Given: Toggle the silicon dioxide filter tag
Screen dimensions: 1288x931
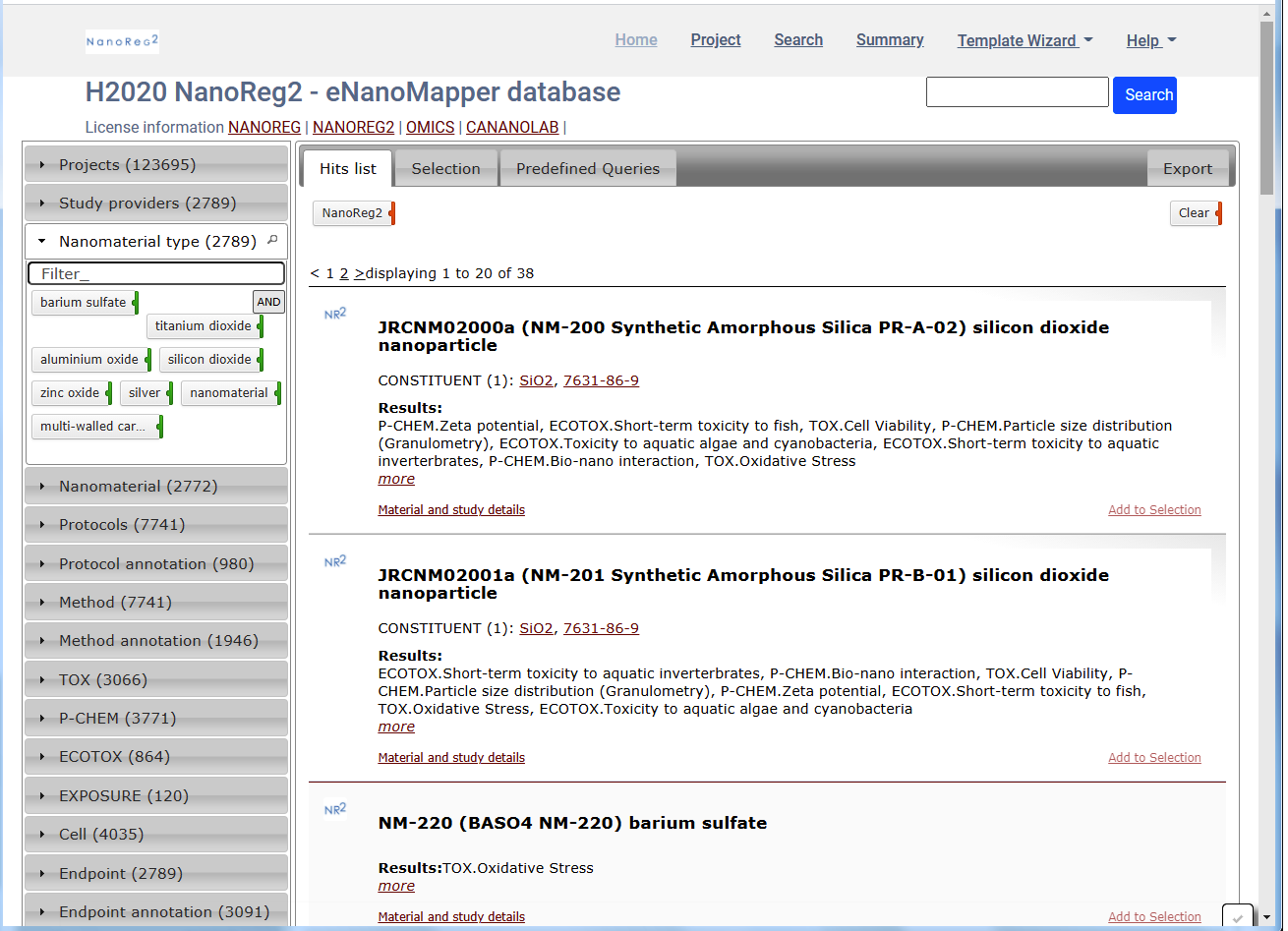Looking at the screenshot, I should coord(209,360).
